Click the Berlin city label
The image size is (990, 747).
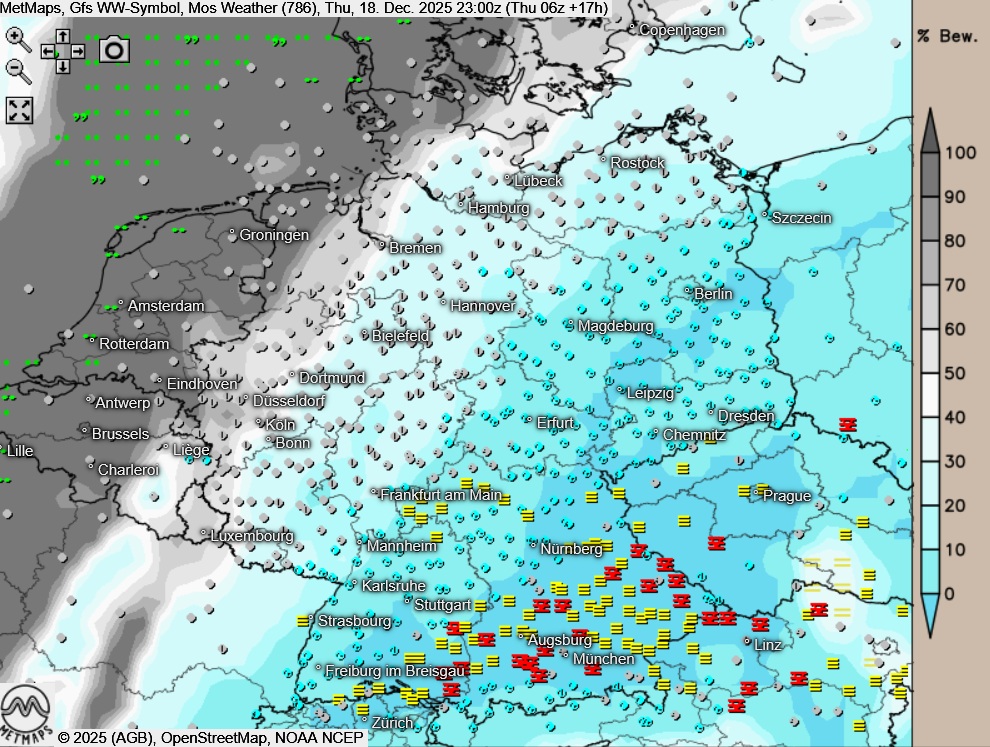tap(713, 294)
